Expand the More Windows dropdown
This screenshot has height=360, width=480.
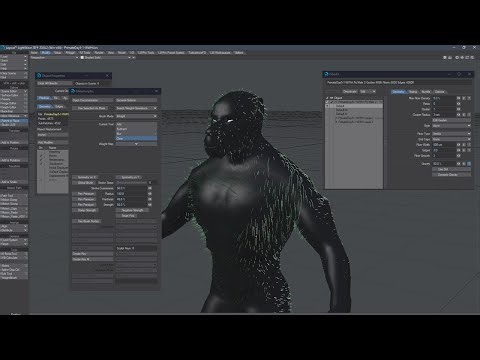tap(14, 116)
